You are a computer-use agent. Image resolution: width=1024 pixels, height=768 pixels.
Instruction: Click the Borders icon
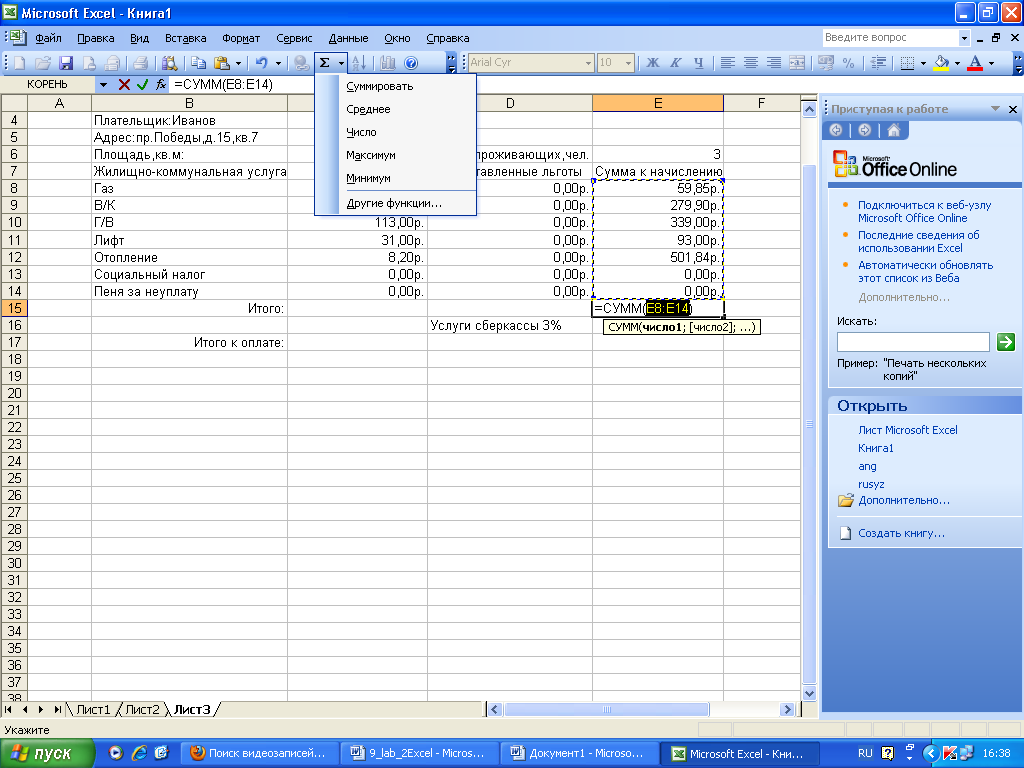click(907, 63)
